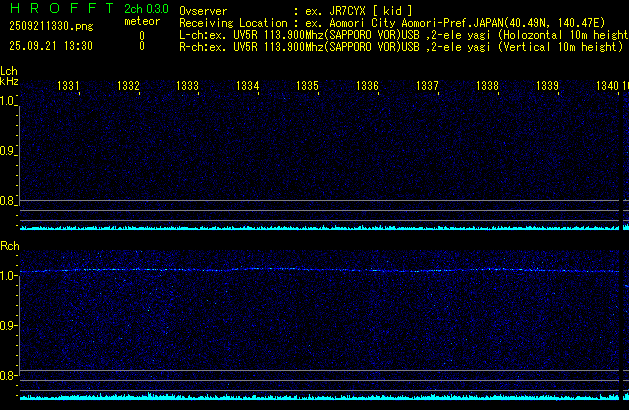Screen dimensions: 629x410
Task: Click the green 'meteor' label
Action: (x=141, y=21)
